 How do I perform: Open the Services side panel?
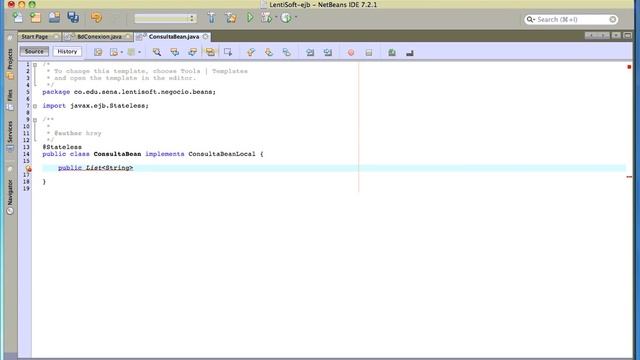[x=10, y=136]
